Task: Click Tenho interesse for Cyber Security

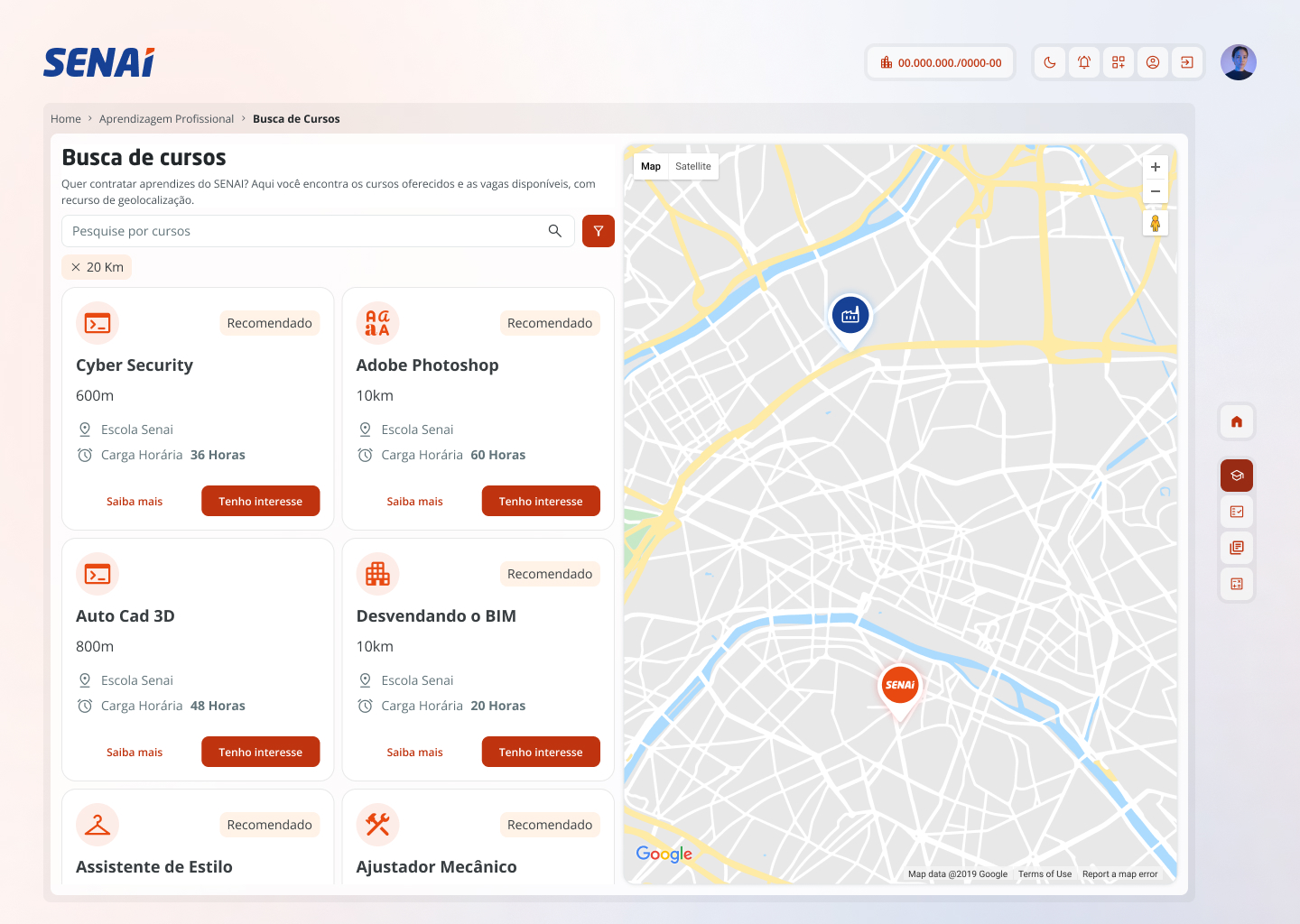Action: click(x=260, y=501)
